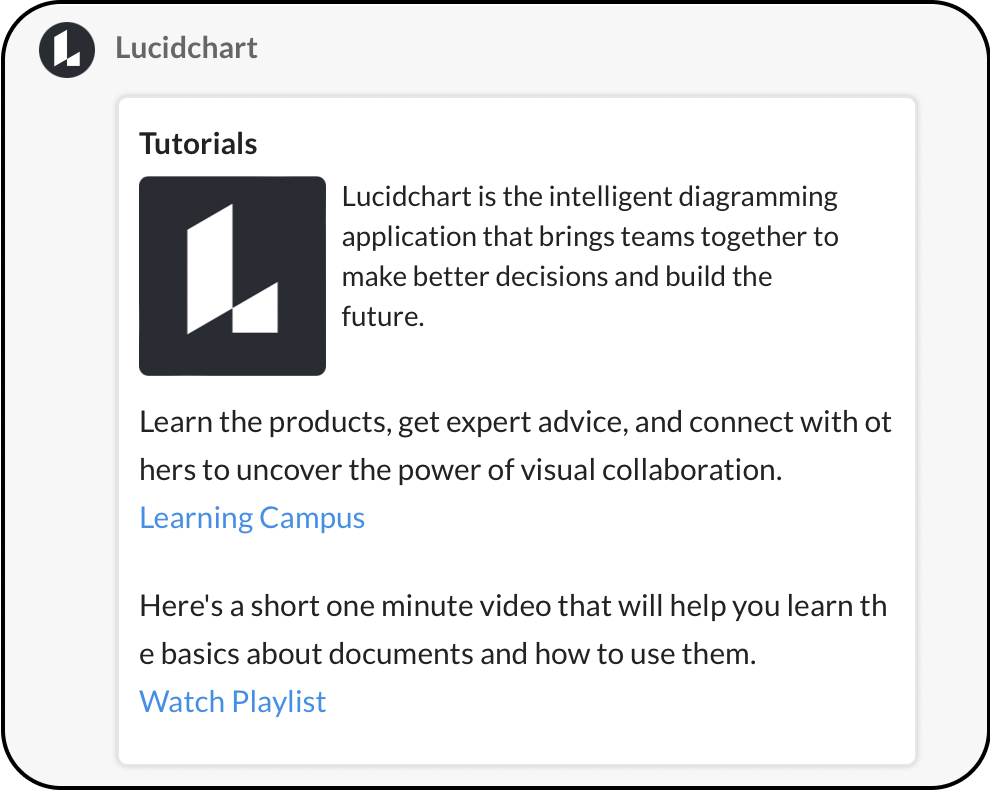Open the Learning Campus link
This screenshot has height=790, width=990.
pyautogui.click(x=252, y=518)
